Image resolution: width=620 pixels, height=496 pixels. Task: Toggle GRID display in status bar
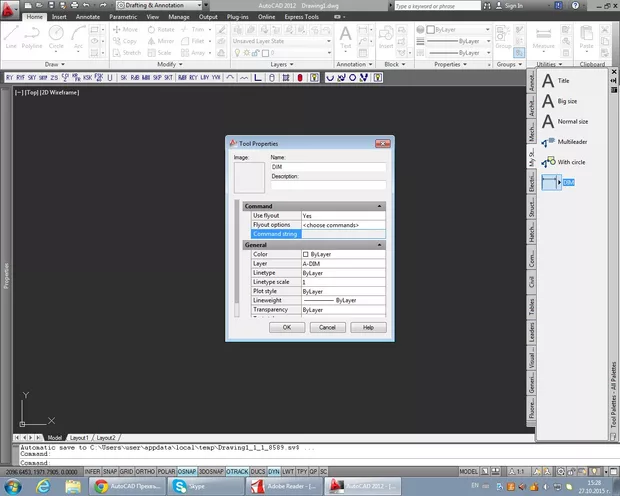(x=127, y=470)
